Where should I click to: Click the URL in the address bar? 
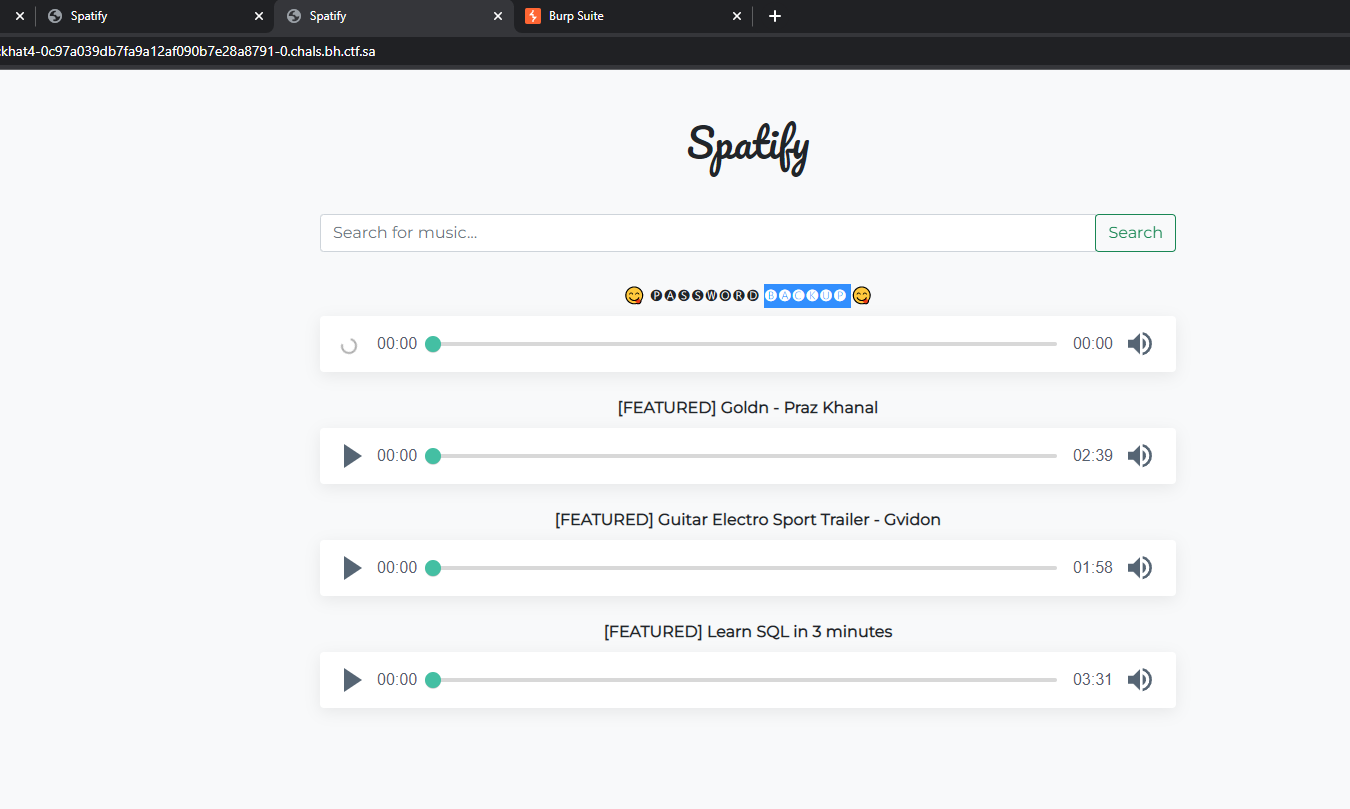(x=188, y=51)
